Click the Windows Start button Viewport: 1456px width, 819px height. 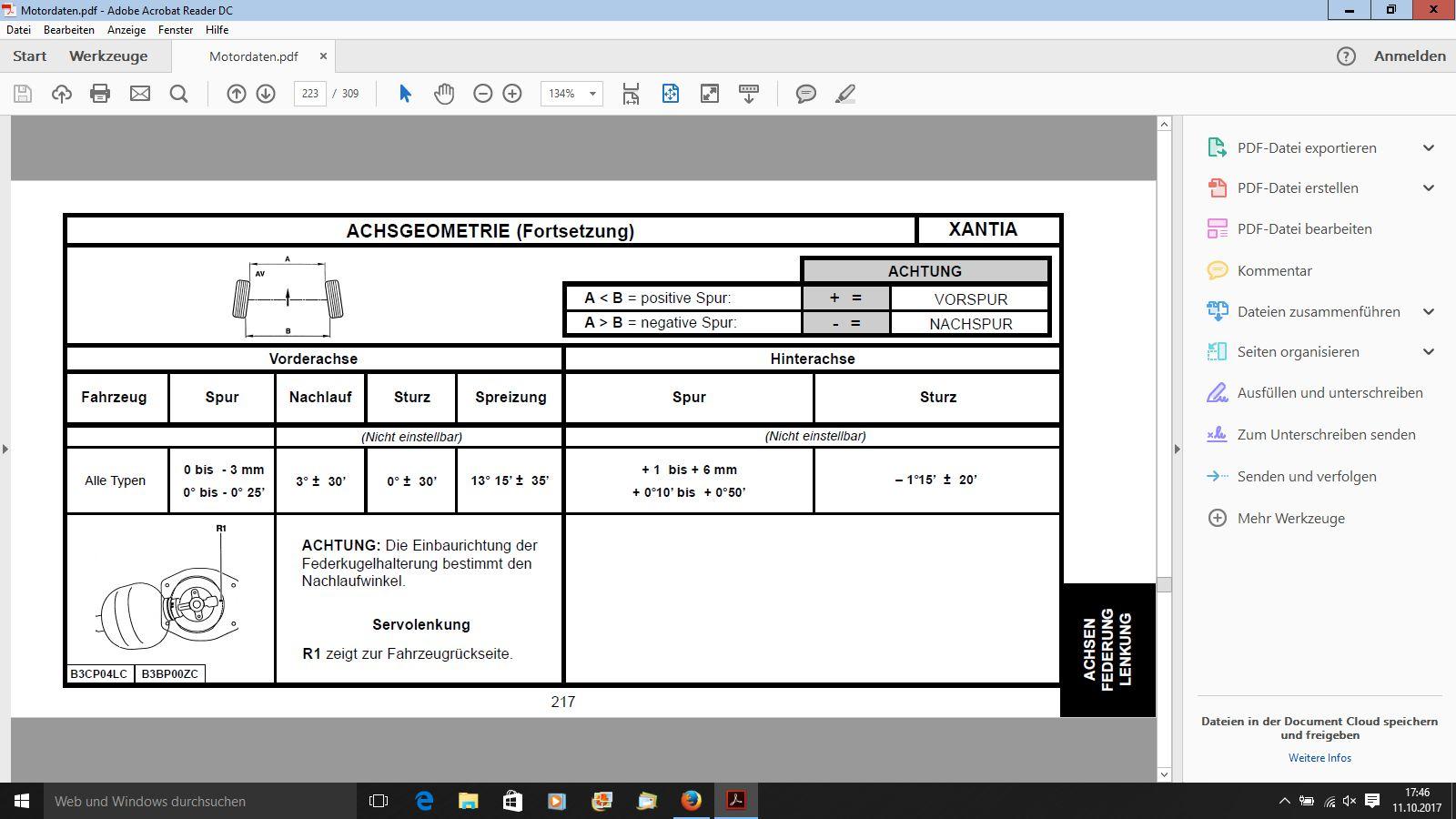pyautogui.click(x=22, y=801)
